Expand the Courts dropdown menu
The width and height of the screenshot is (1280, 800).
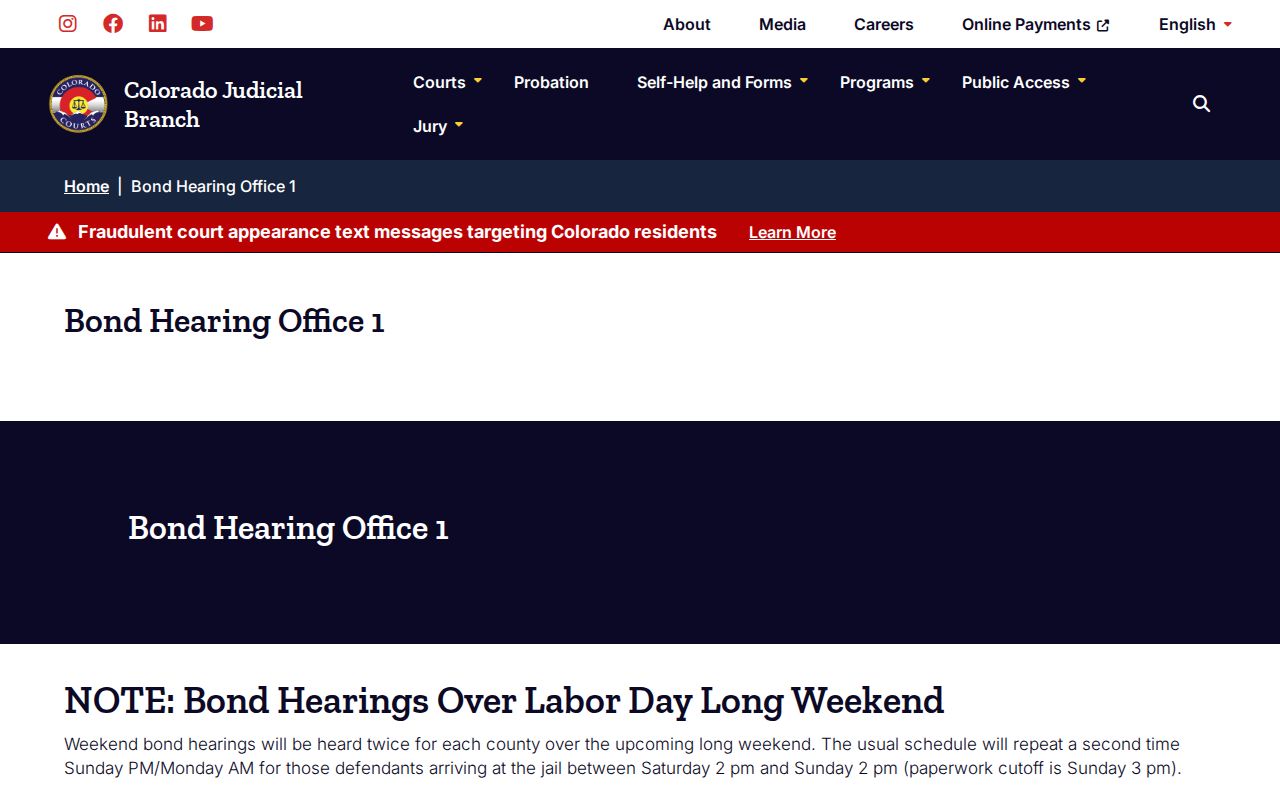[447, 82]
